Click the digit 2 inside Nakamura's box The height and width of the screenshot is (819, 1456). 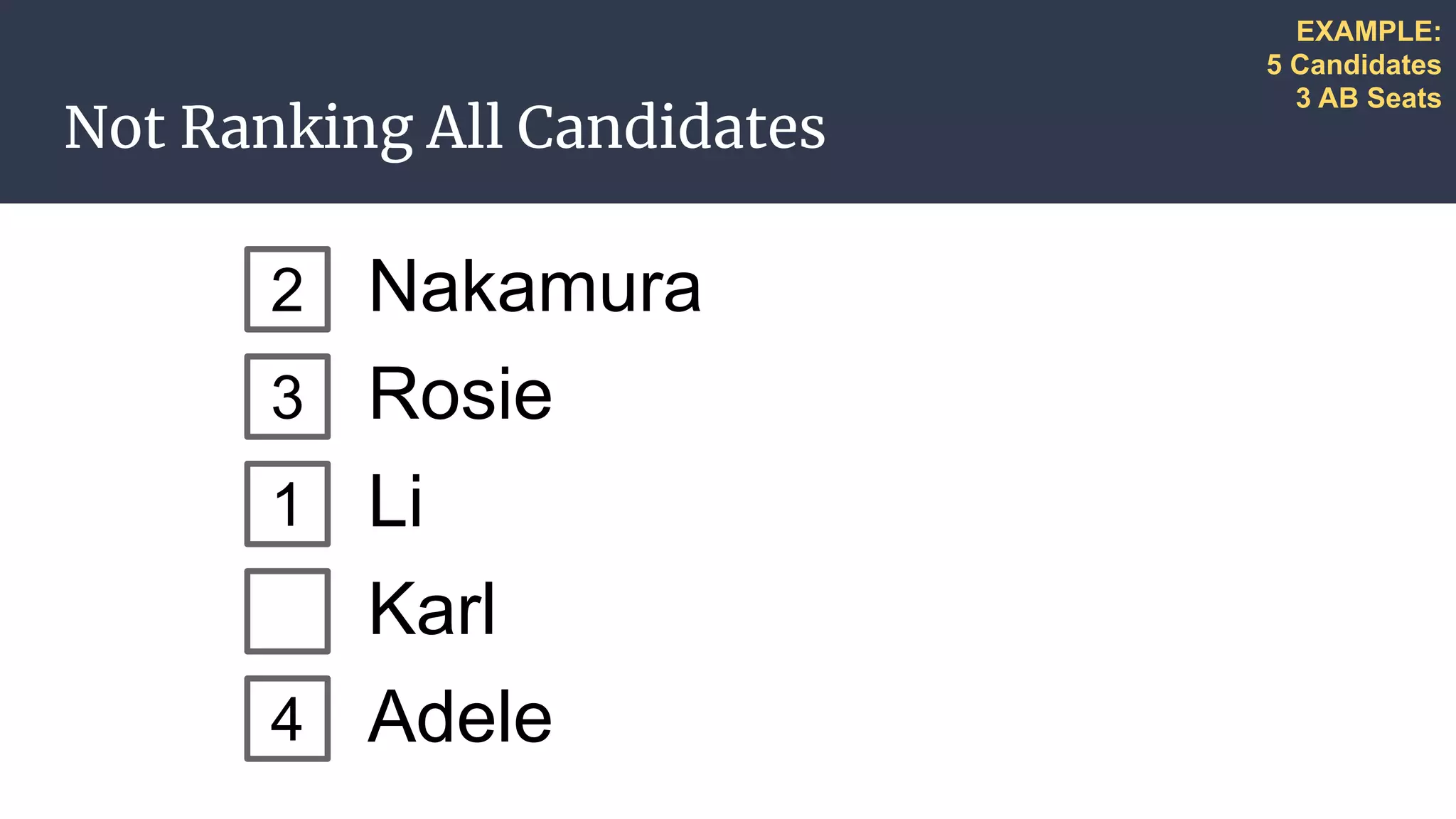tap(287, 290)
